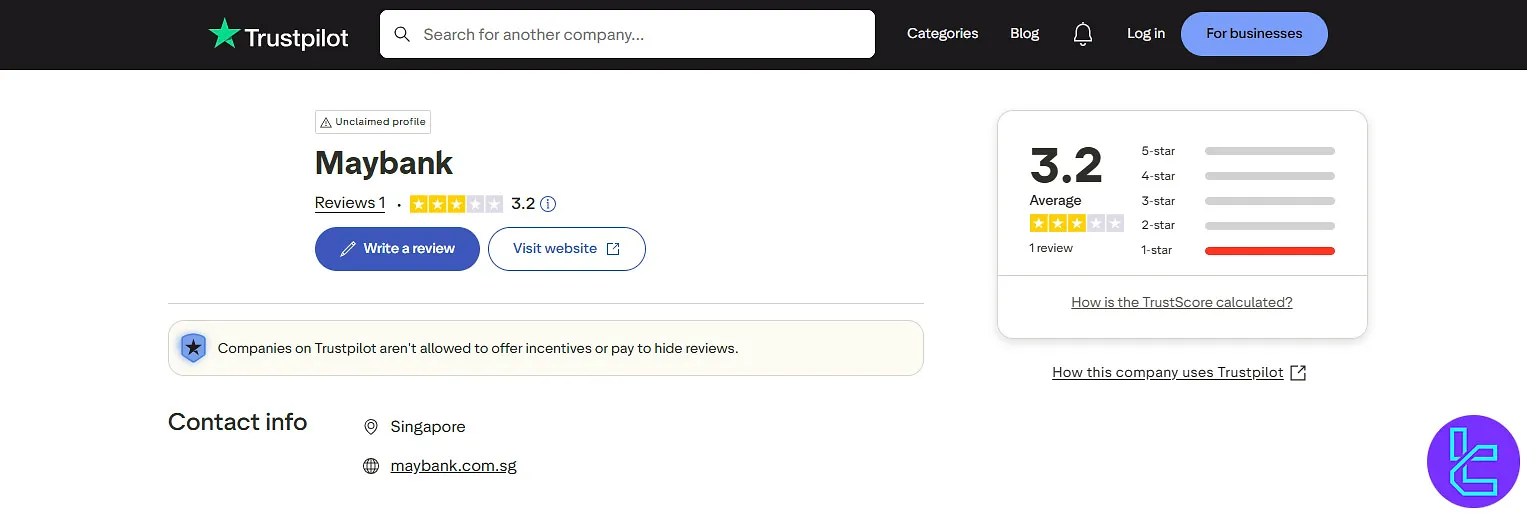The width and height of the screenshot is (1527, 515).
Task: Click the external link icon beside Visit website
Action: [613, 249]
